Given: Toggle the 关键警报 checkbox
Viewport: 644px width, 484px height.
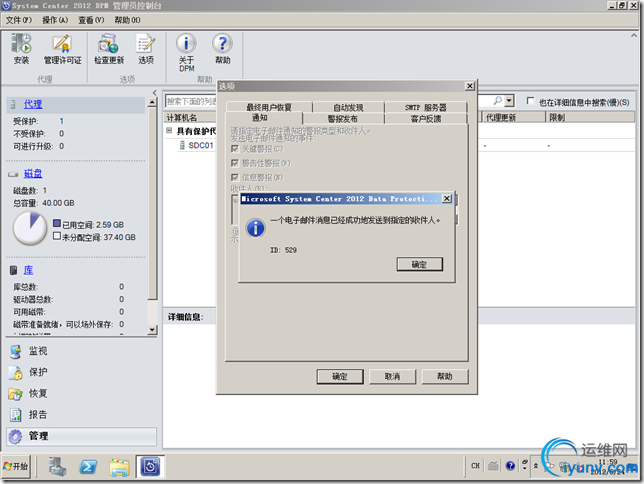Looking at the screenshot, I should click(235, 149).
